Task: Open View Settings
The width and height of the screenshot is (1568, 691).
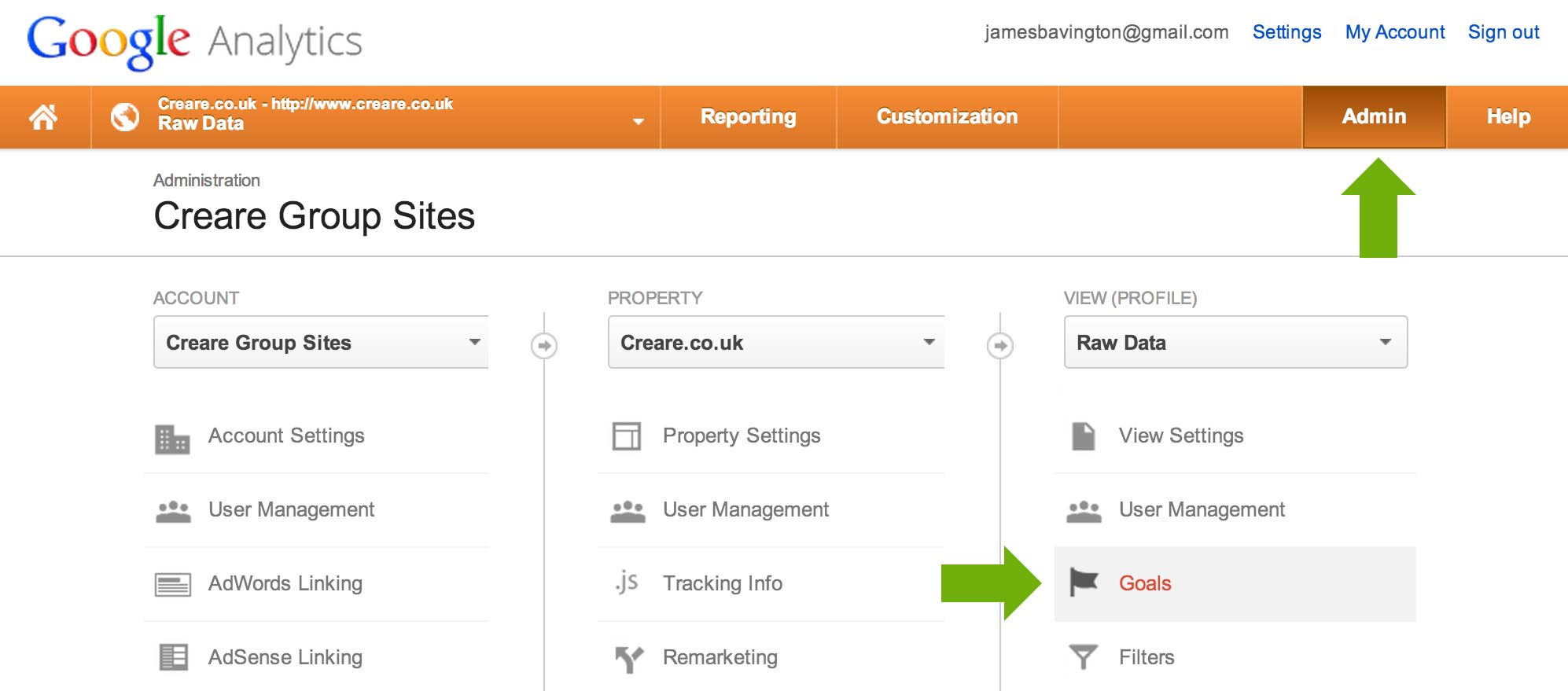Action: [1181, 436]
